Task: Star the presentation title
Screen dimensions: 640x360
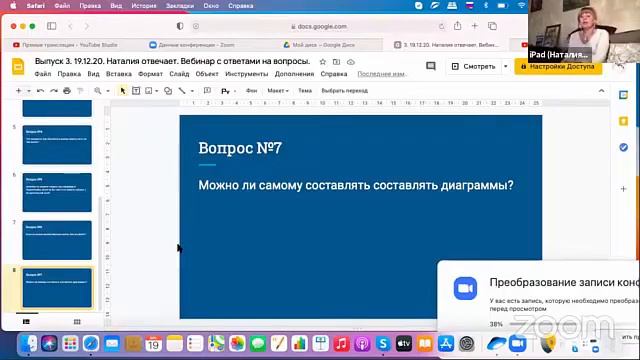Action: click(323, 62)
